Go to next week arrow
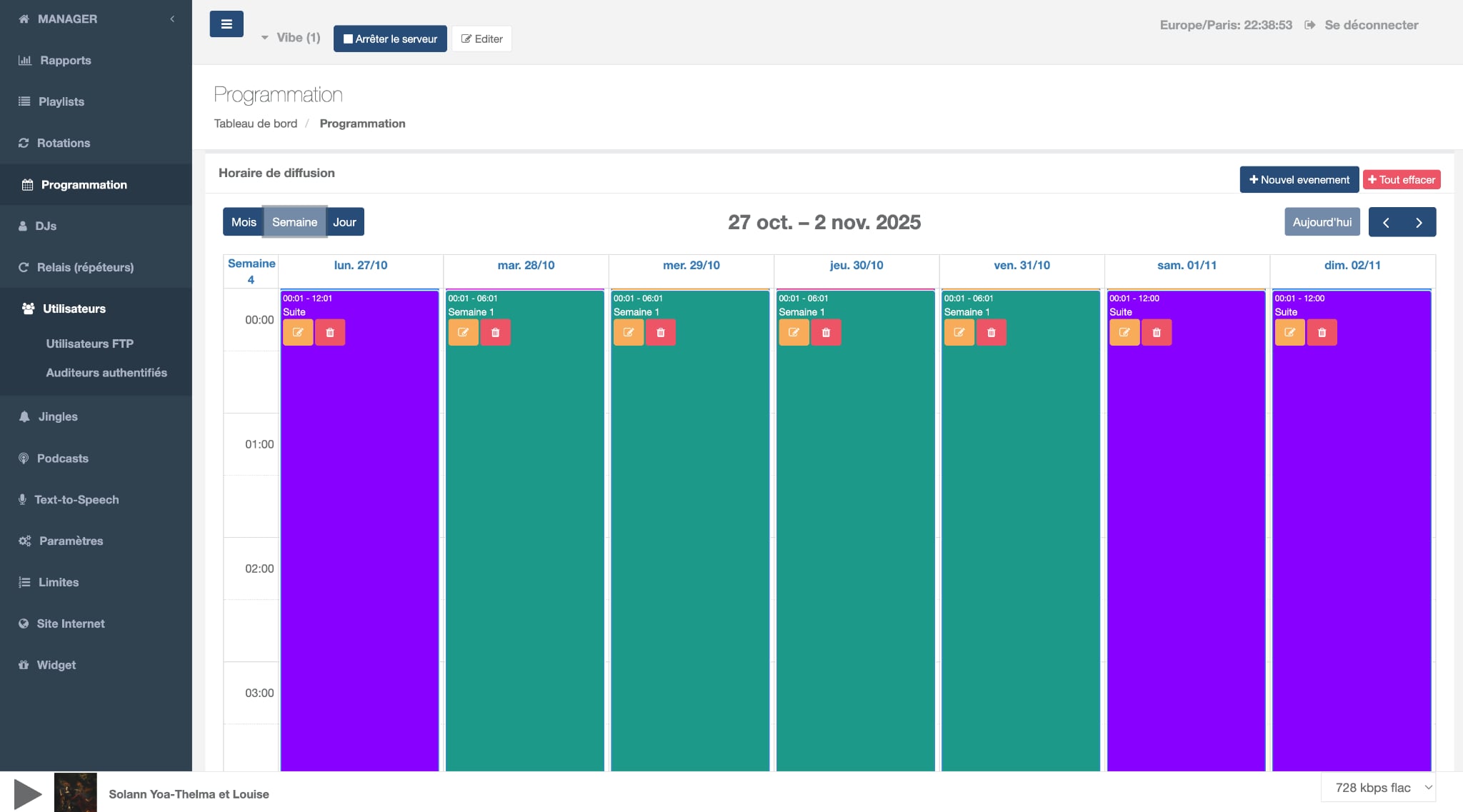1463x812 pixels. tap(1419, 222)
